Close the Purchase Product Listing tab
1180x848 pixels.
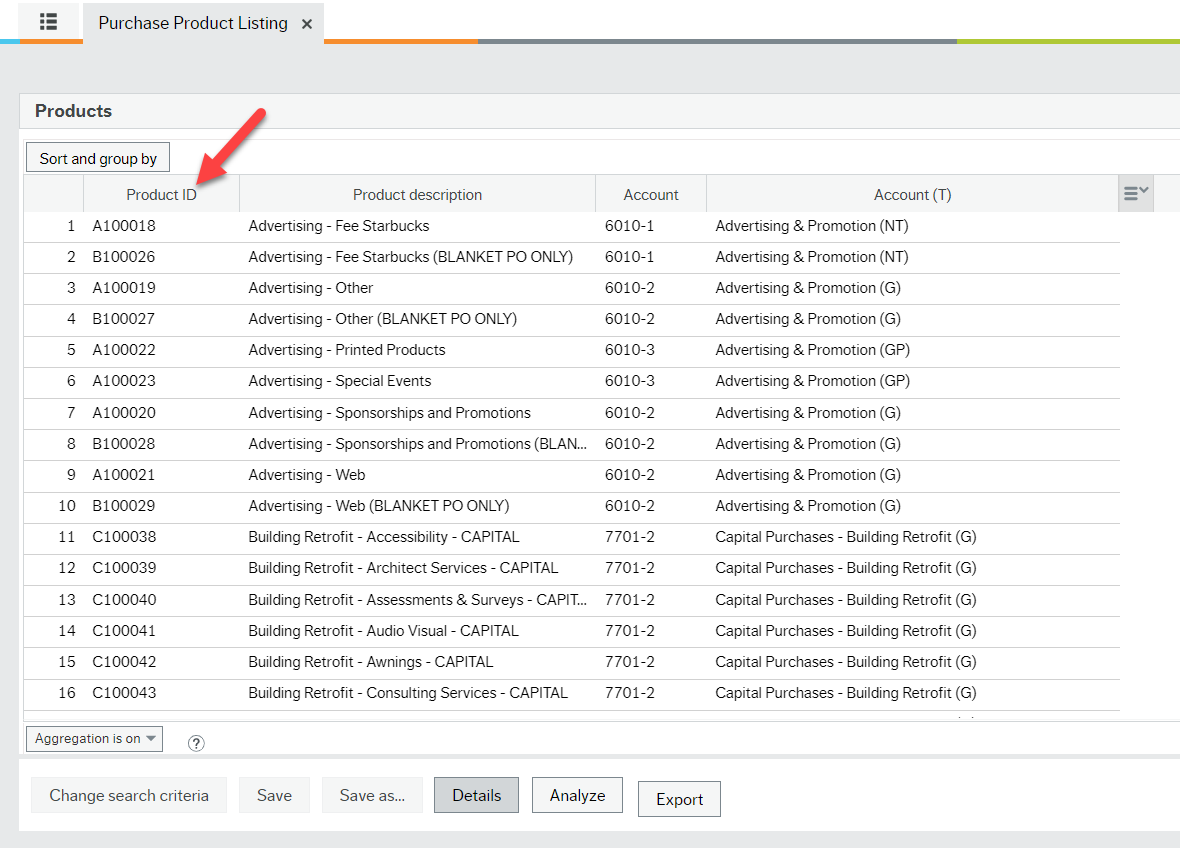coord(307,23)
